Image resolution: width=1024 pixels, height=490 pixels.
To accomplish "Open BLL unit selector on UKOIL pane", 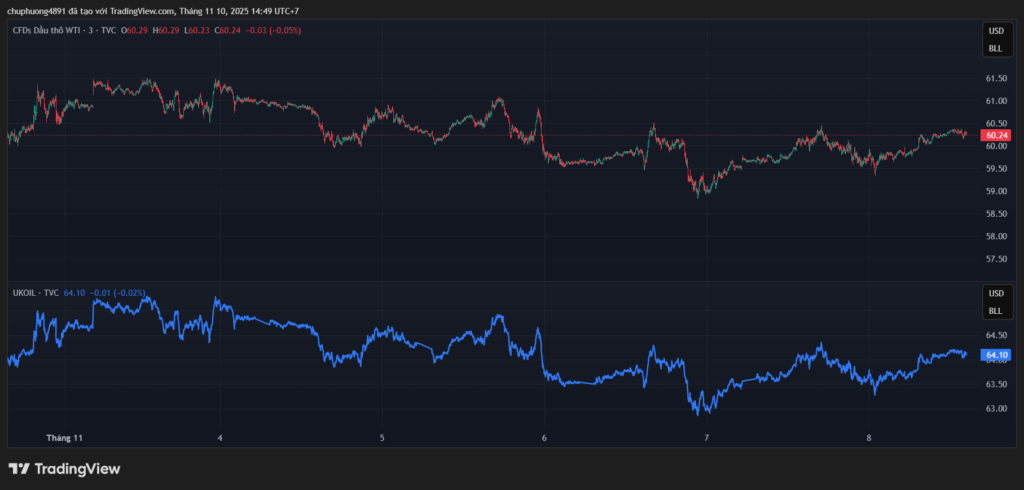I will click(995, 310).
